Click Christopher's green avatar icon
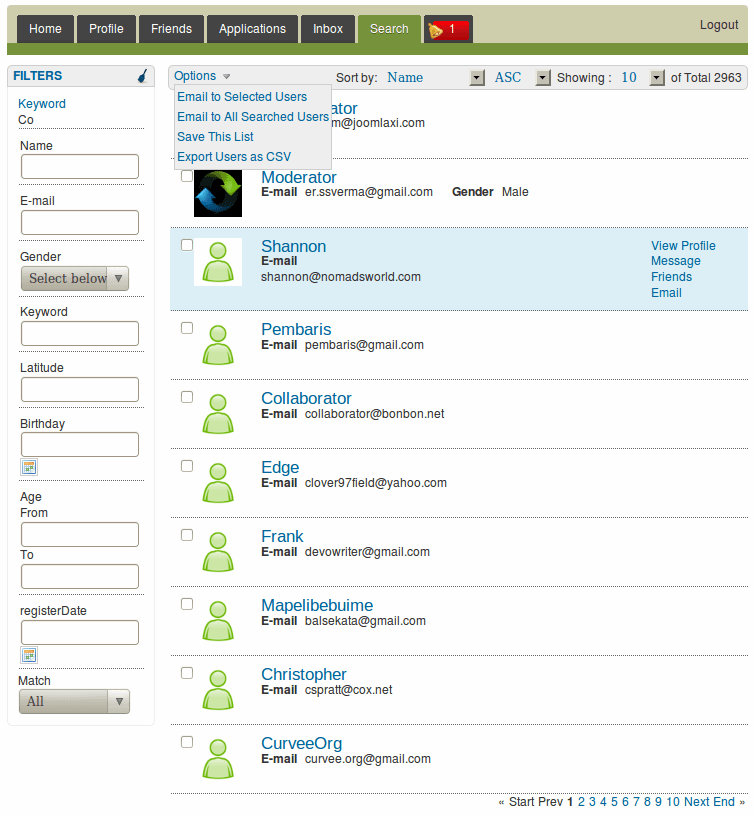This screenshot has width=754, height=816. [218, 690]
